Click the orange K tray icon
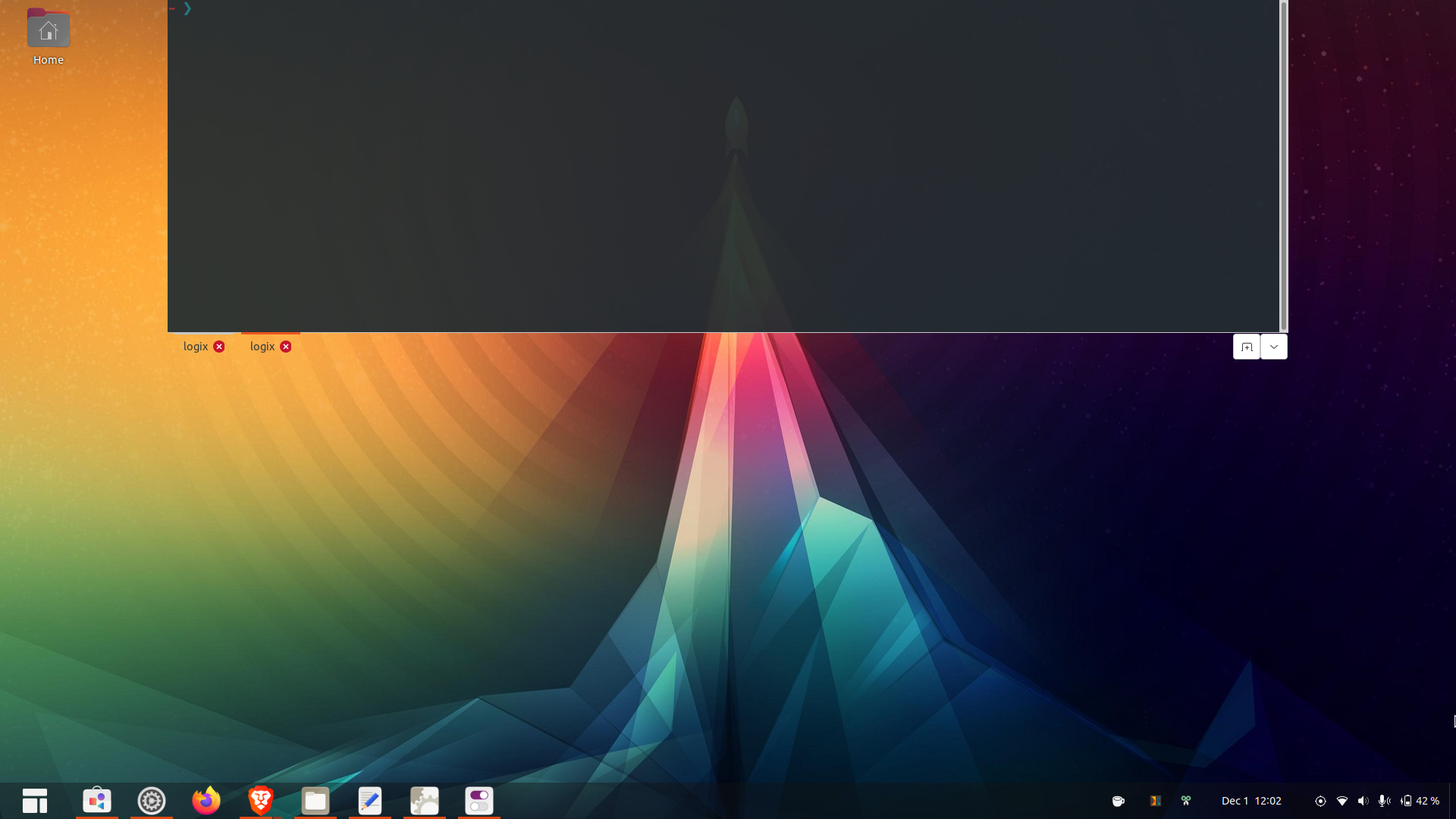Image resolution: width=1456 pixels, height=819 pixels. (x=1155, y=801)
